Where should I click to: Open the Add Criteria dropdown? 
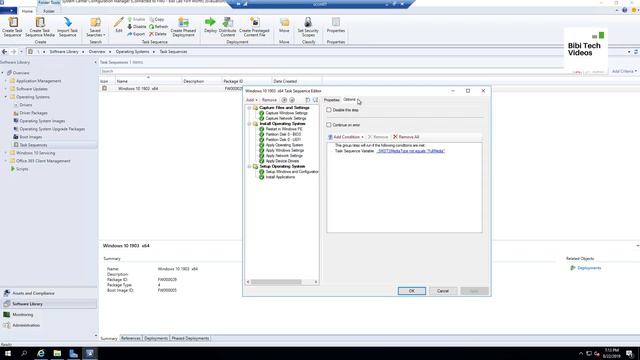click(x=624, y=71)
